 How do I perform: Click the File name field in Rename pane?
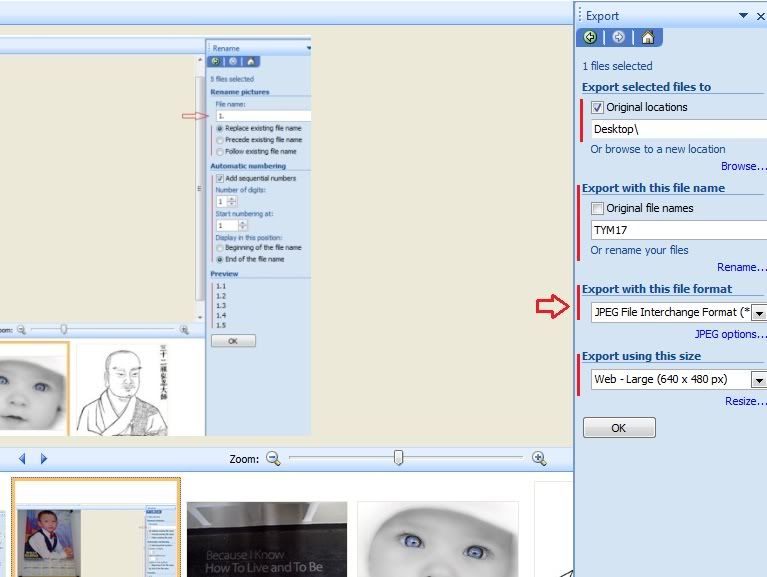click(x=263, y=116)
